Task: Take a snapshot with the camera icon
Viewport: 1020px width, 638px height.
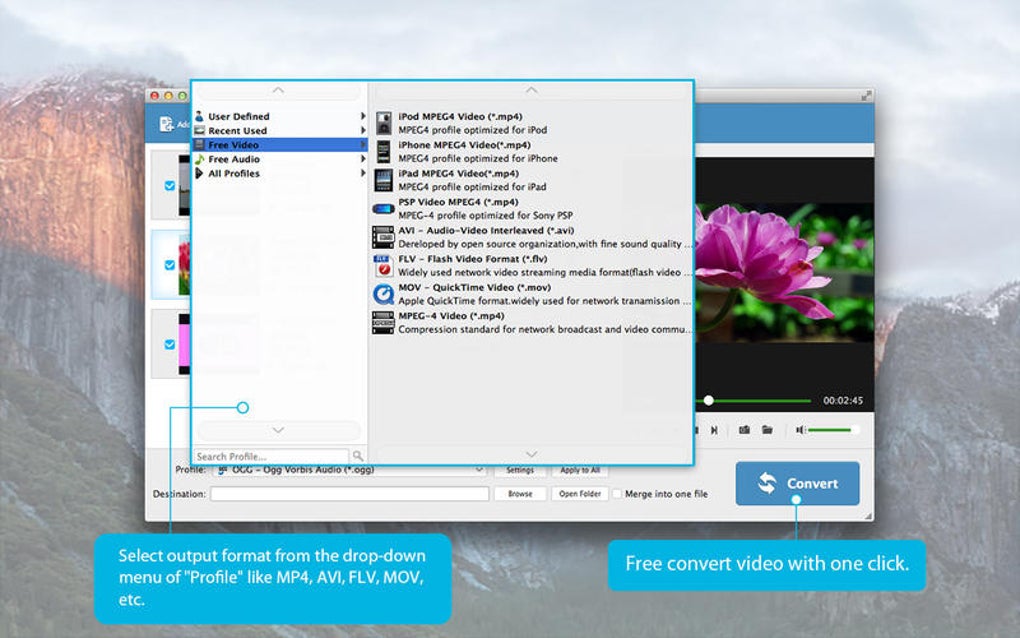Action: [x=744, y=430]
